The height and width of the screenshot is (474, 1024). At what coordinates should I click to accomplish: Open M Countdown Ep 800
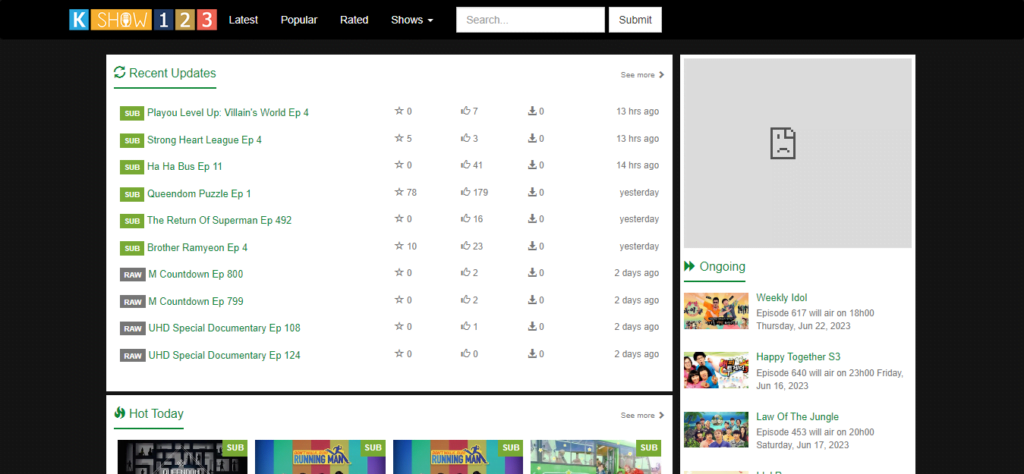[x=196, y=274]
